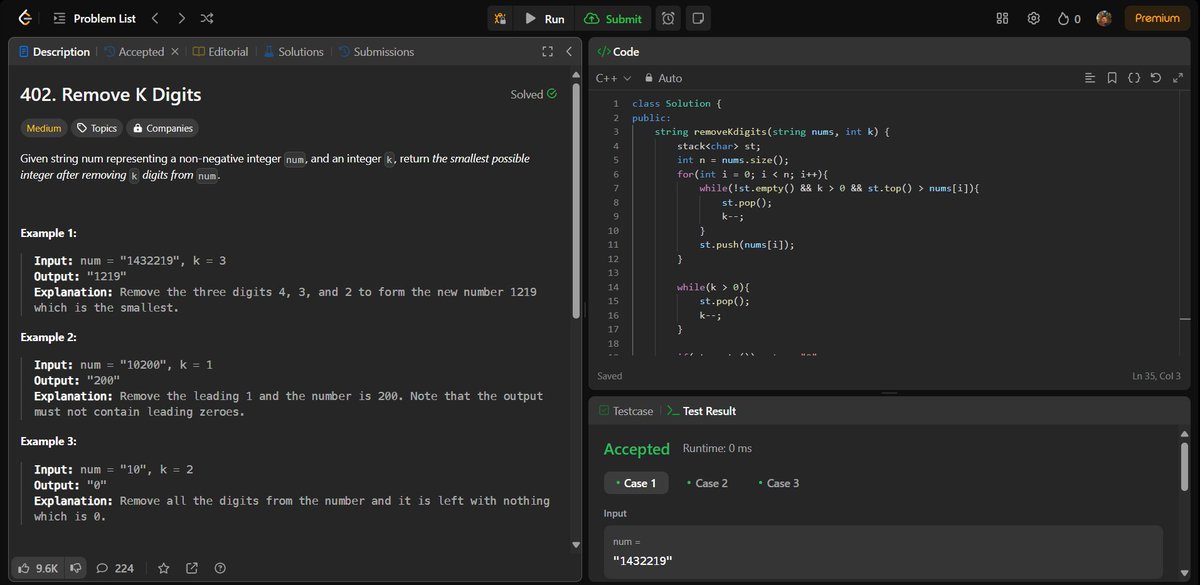The image size is (1200, 585).
Task: Go to the previous problem arrow
Action: click(x=155, y=18)
